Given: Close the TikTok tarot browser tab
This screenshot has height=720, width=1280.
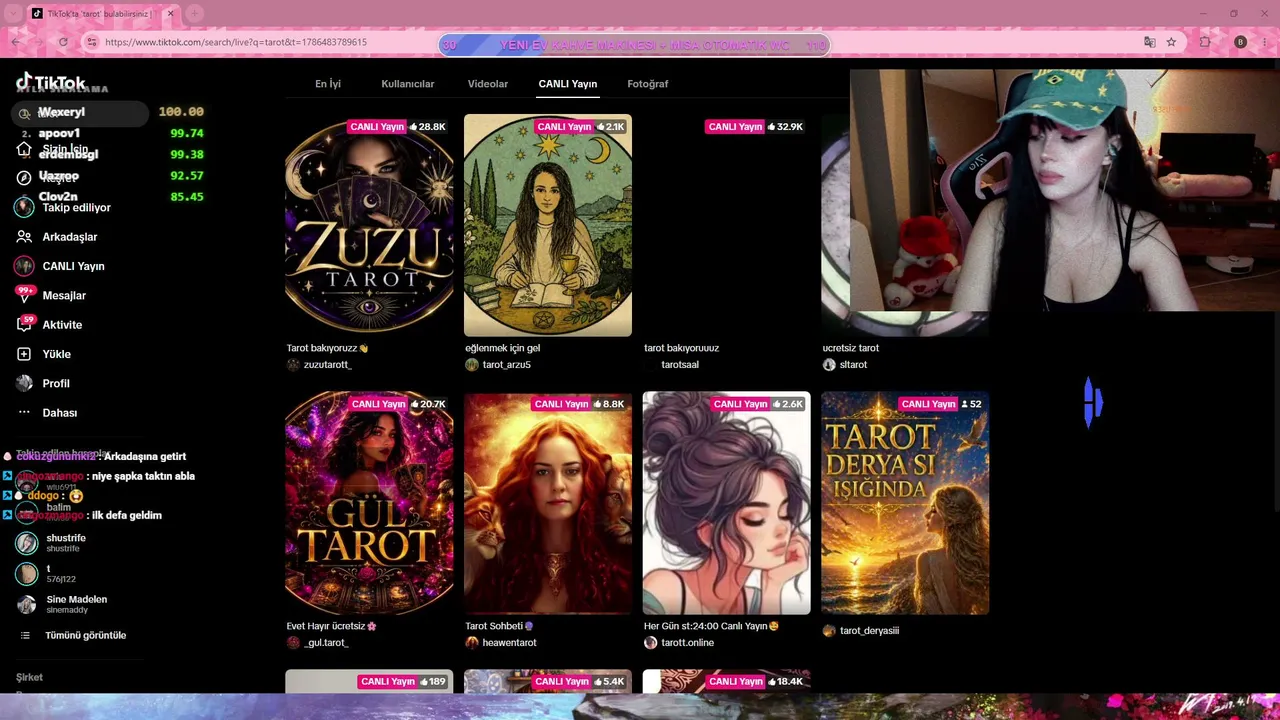Looking at the screenshot, I should pyautogui.click(x=171, y=14).
